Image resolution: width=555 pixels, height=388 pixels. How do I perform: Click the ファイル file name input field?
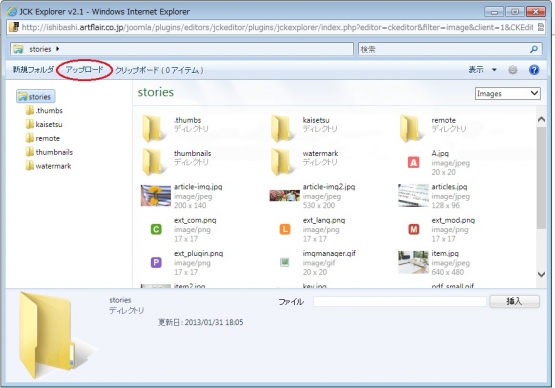click(400, 302)
